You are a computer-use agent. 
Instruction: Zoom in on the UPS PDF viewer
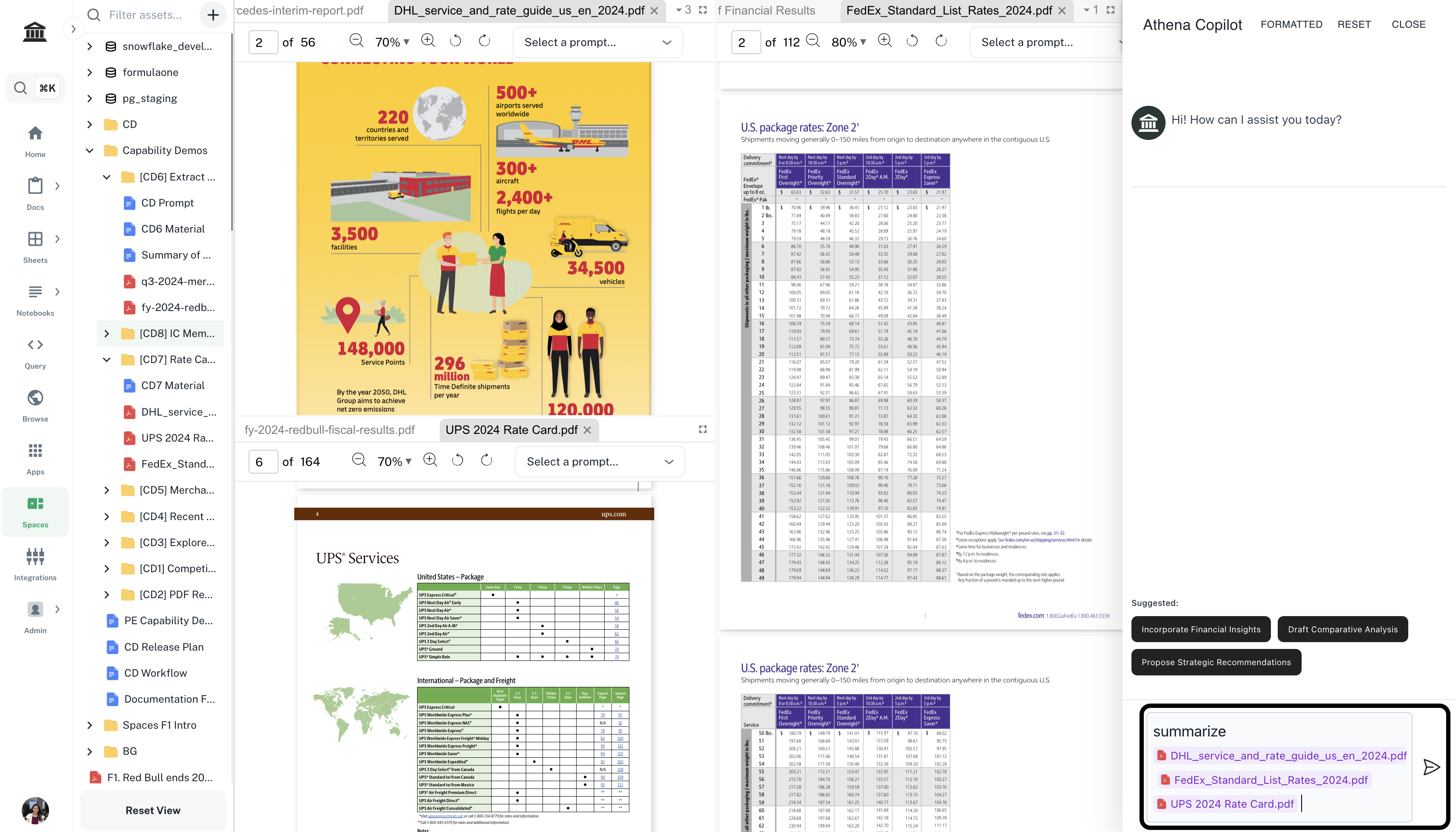click(x=430, y=460)
